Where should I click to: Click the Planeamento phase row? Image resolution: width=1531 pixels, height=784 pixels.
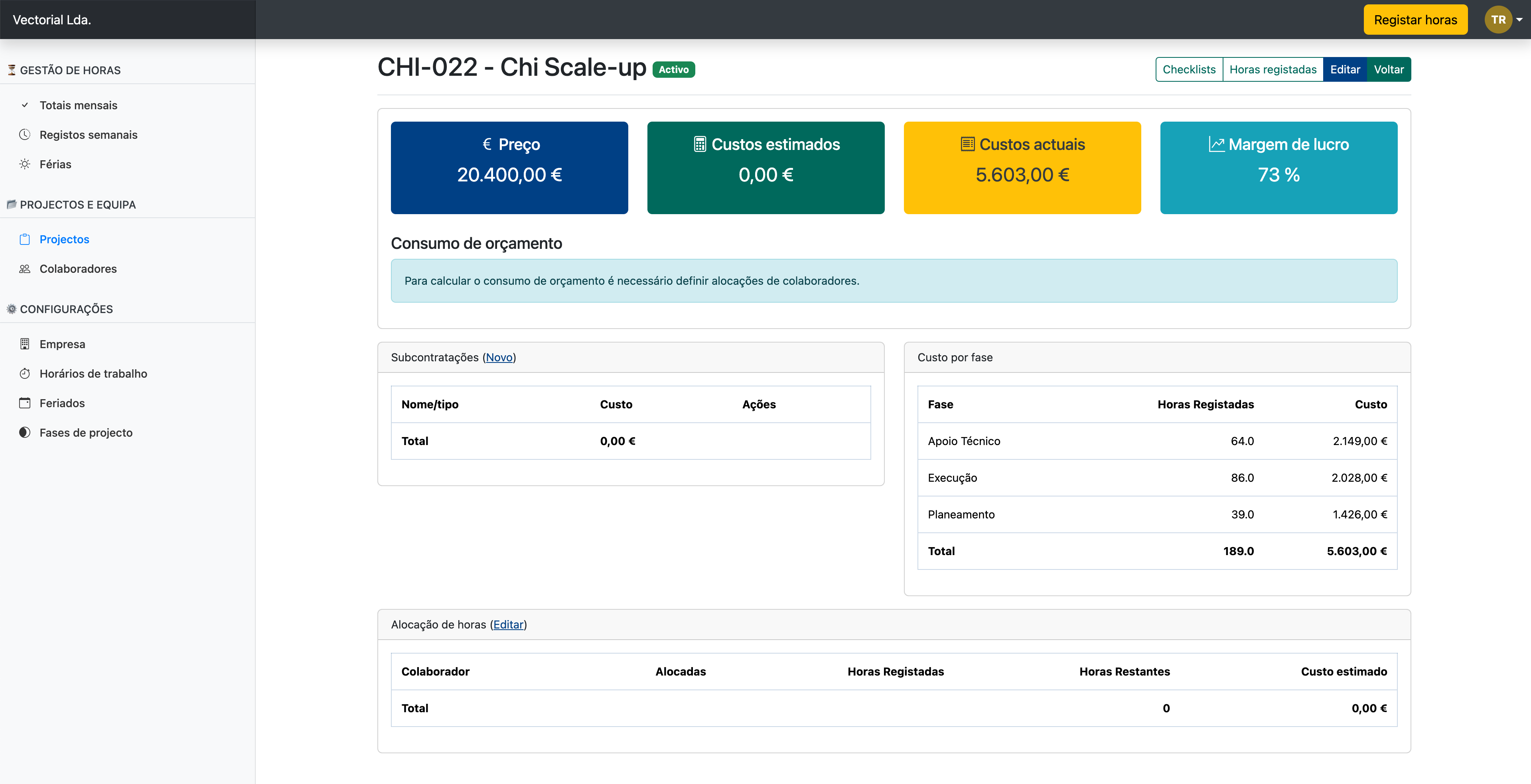click(x=1157, y=514)
